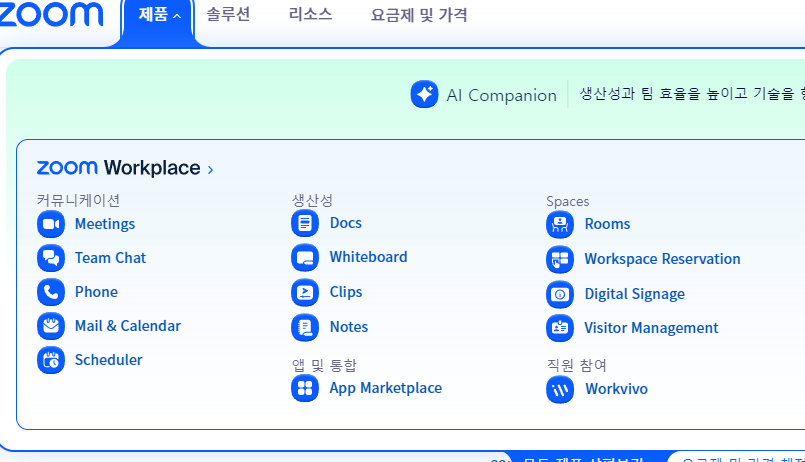Click the Zoom logo in the header
This screenshot has width=805, height=462.
point(50,14)
